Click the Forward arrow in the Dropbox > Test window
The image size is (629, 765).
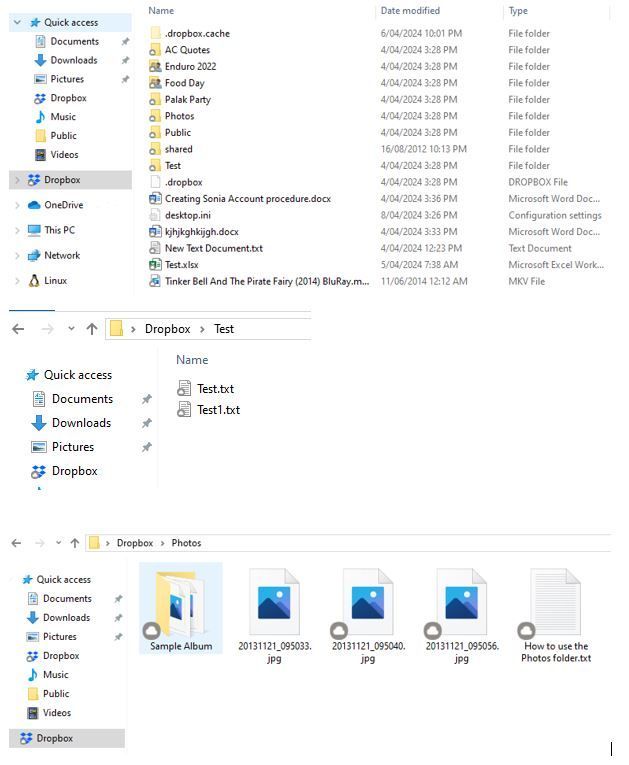[47, 329]
